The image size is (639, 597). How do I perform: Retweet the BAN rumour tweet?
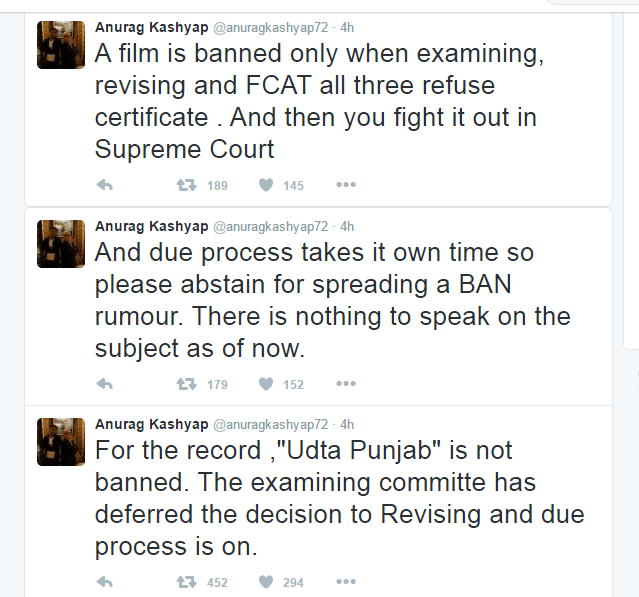point(186,384)
